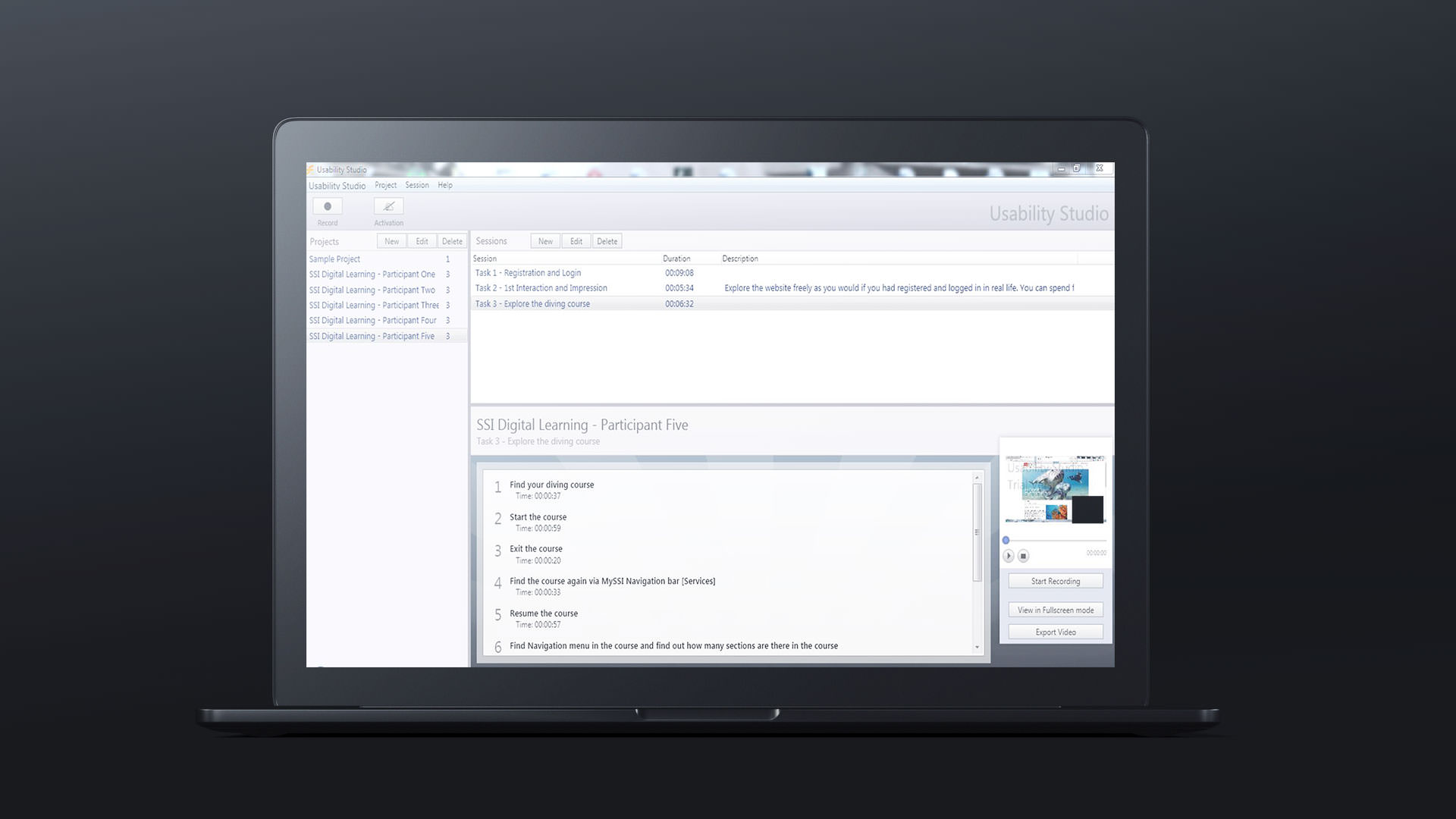Select Task 1 - Registration and Login session

528,273
